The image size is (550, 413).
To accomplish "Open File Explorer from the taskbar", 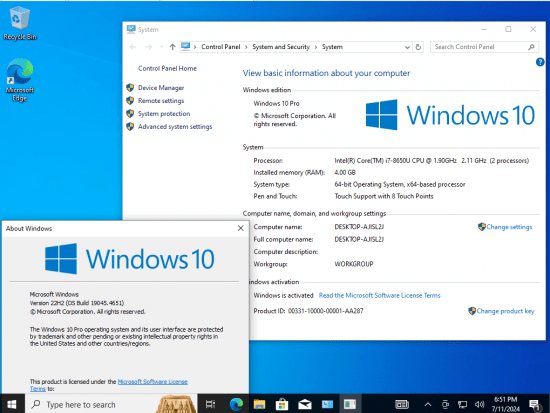I will 259,405.
